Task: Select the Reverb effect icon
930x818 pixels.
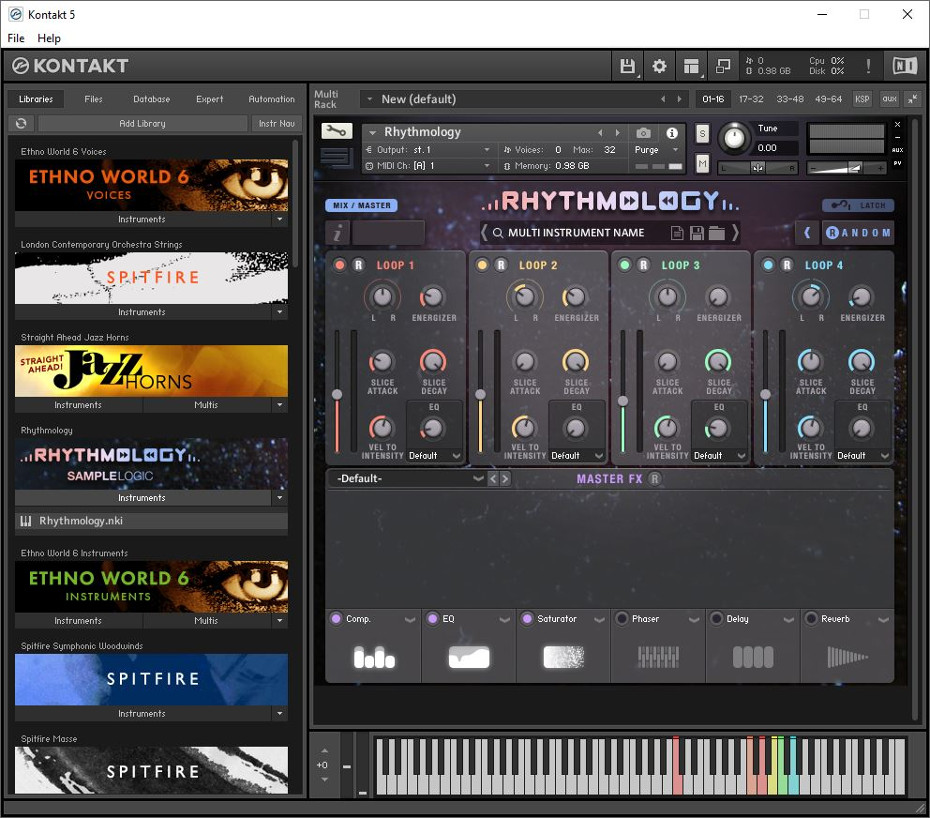Action: pos(848,657)
